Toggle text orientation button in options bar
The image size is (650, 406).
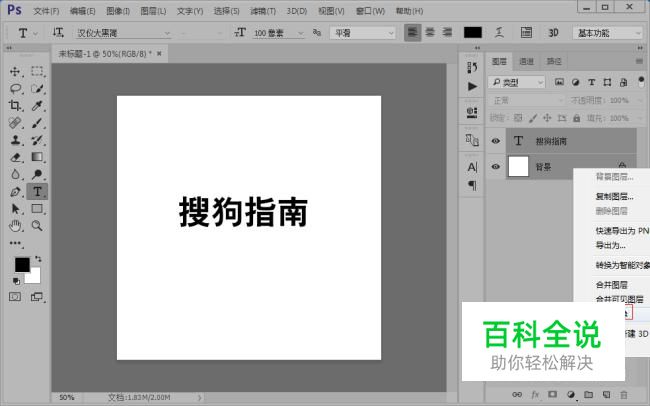point(58,32)
